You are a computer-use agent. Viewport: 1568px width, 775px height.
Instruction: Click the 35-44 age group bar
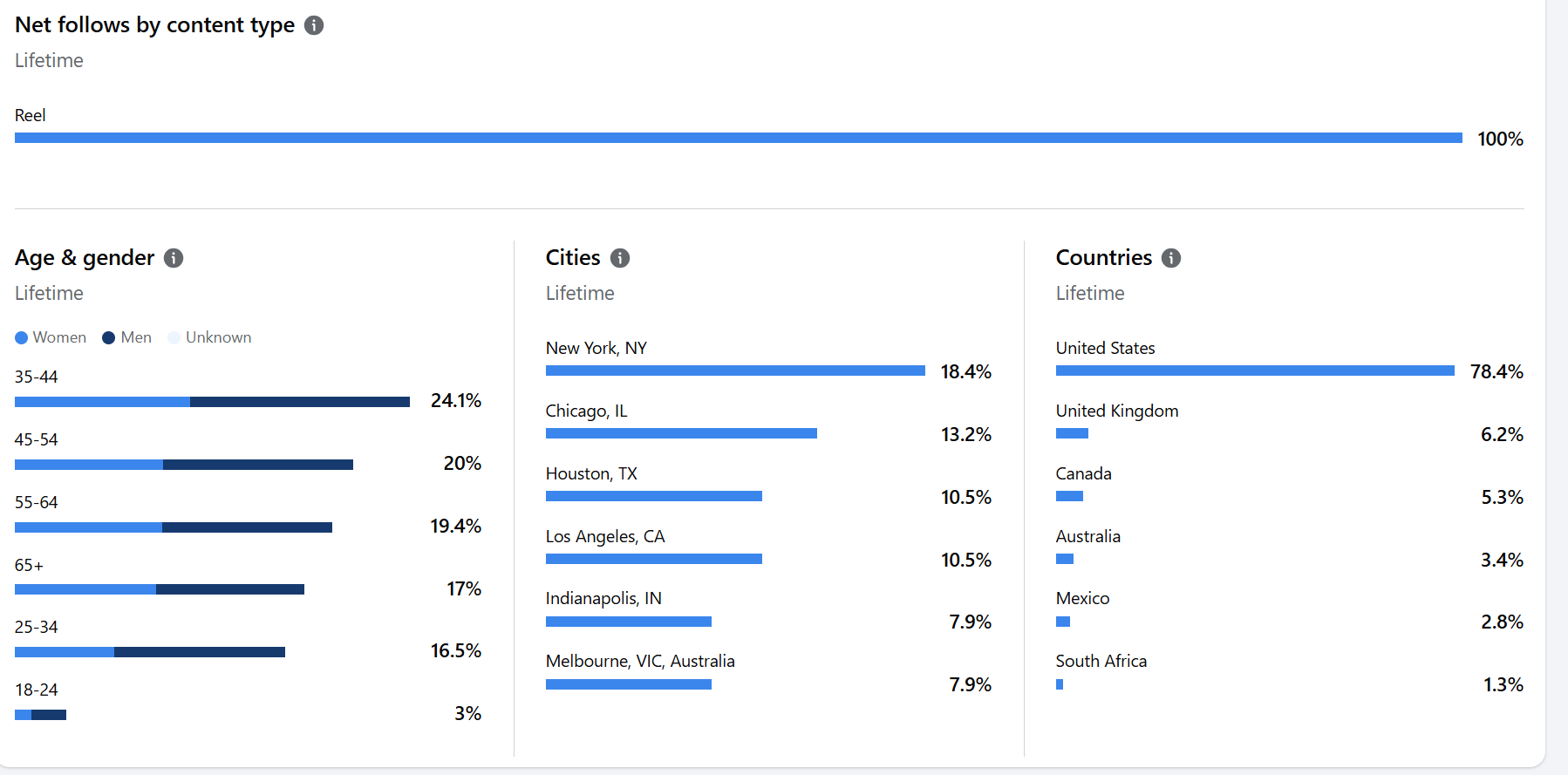coord(212,402)
